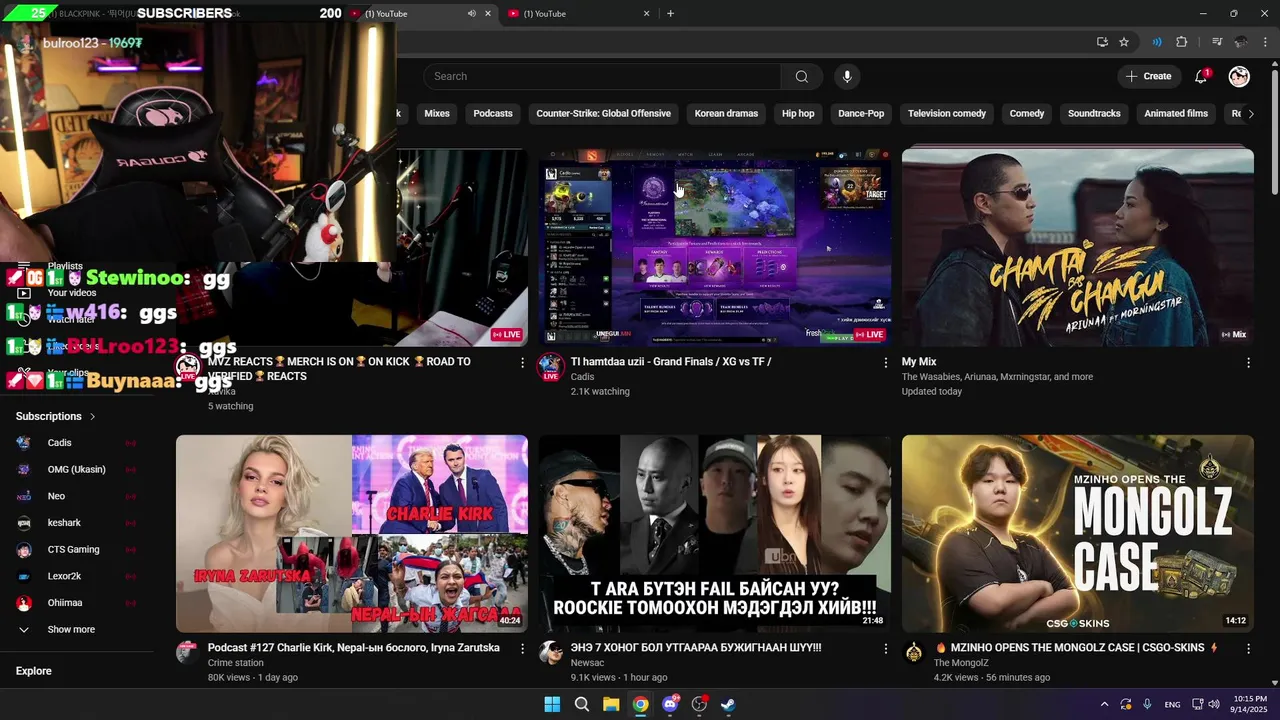Open Chrome extensions puzzle icon

[1181, 42]
